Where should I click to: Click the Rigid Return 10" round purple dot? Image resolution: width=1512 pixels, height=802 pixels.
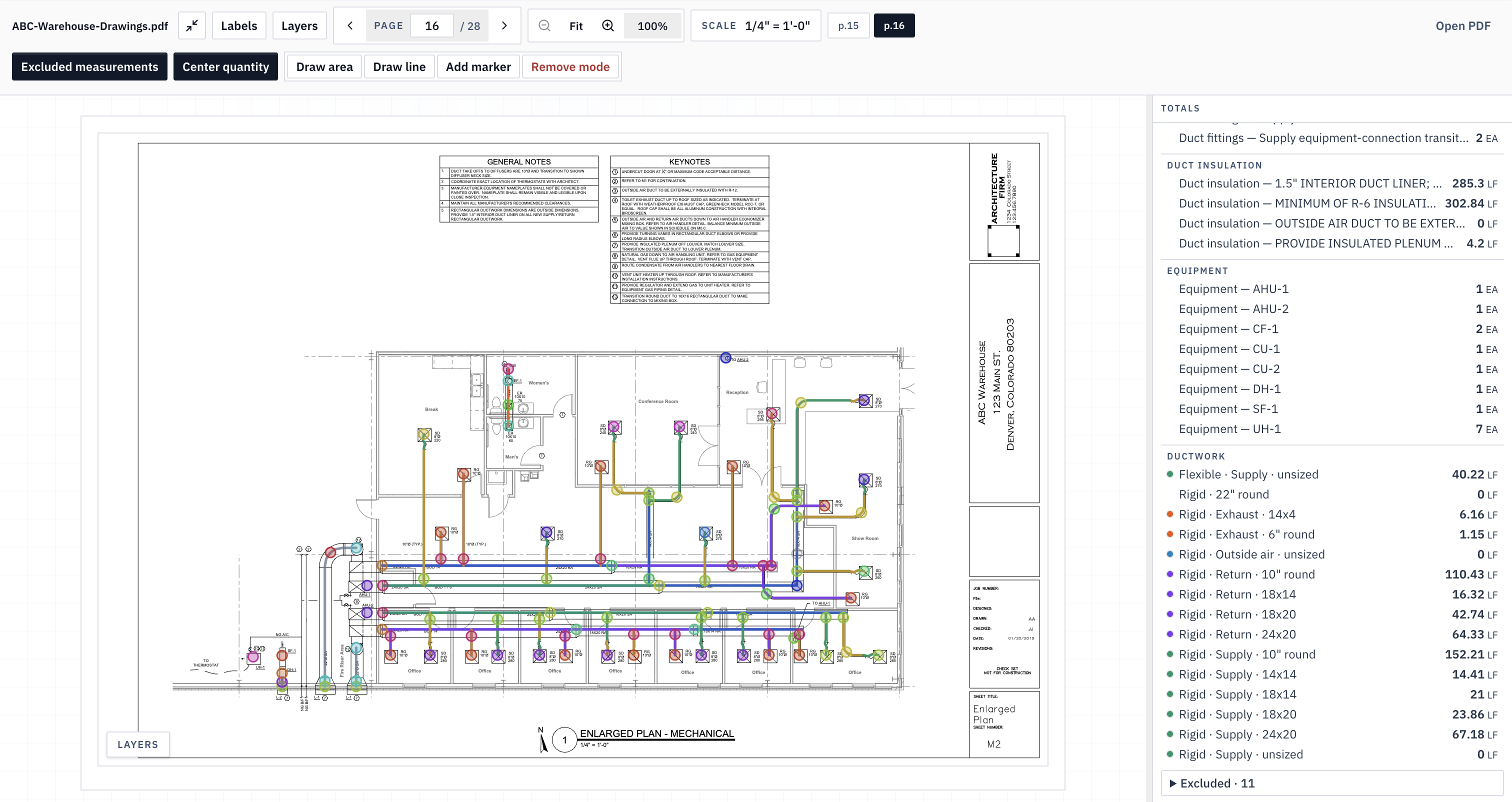coord(1170,574)
